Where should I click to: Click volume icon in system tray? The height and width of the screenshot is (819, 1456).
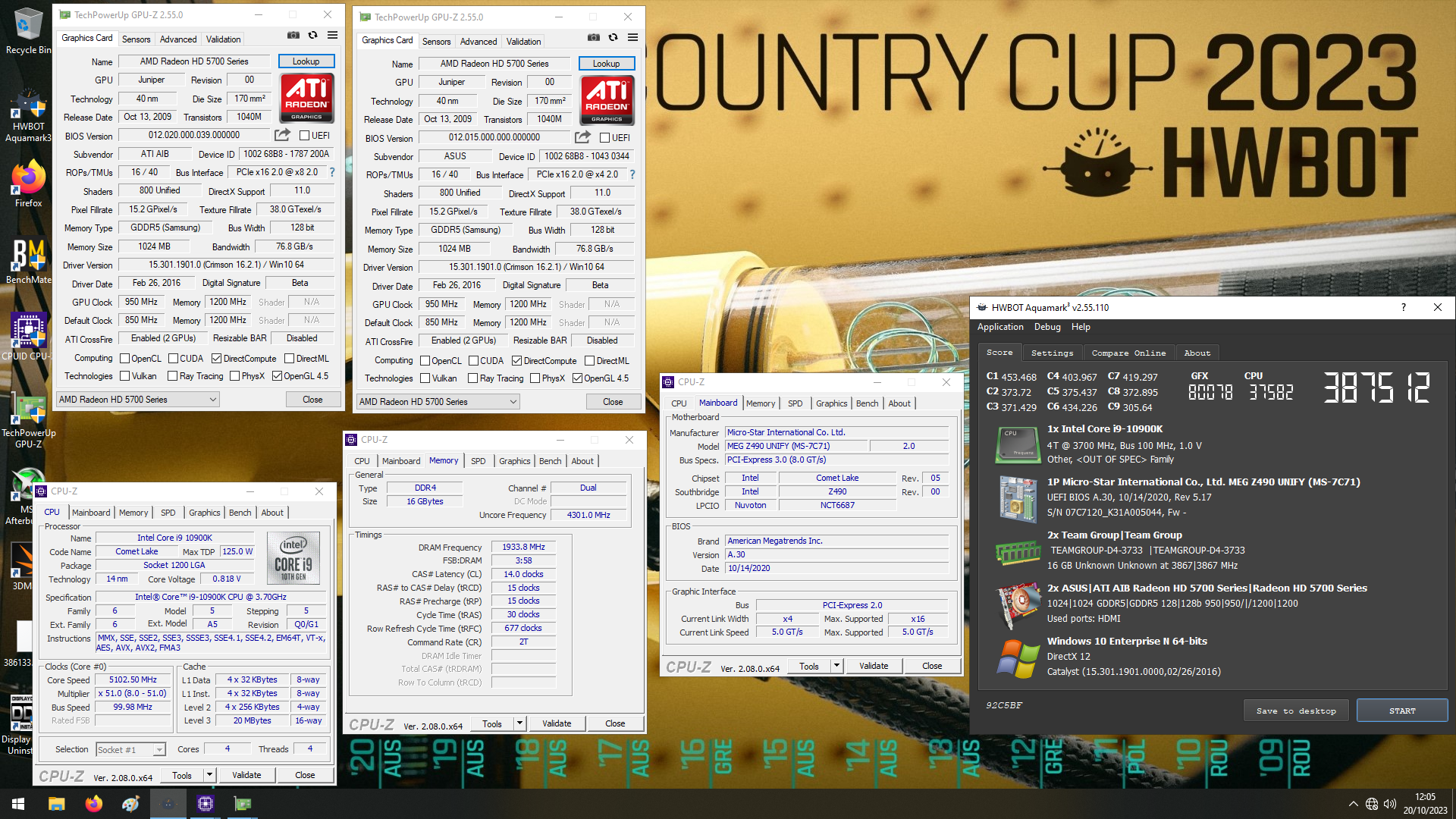tap(1389, 804)
